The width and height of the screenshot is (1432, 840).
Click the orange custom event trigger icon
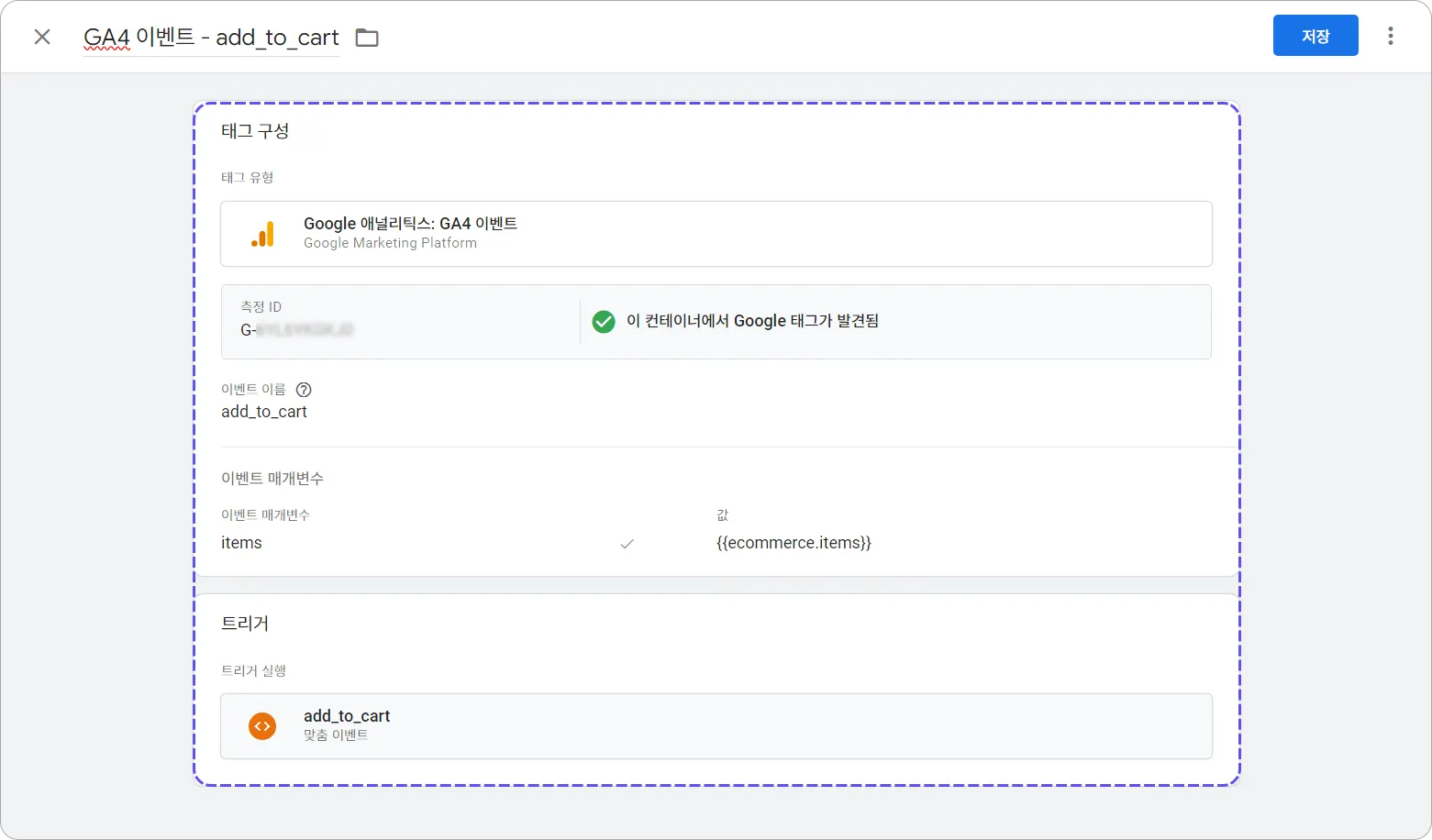tap(262, 726)
